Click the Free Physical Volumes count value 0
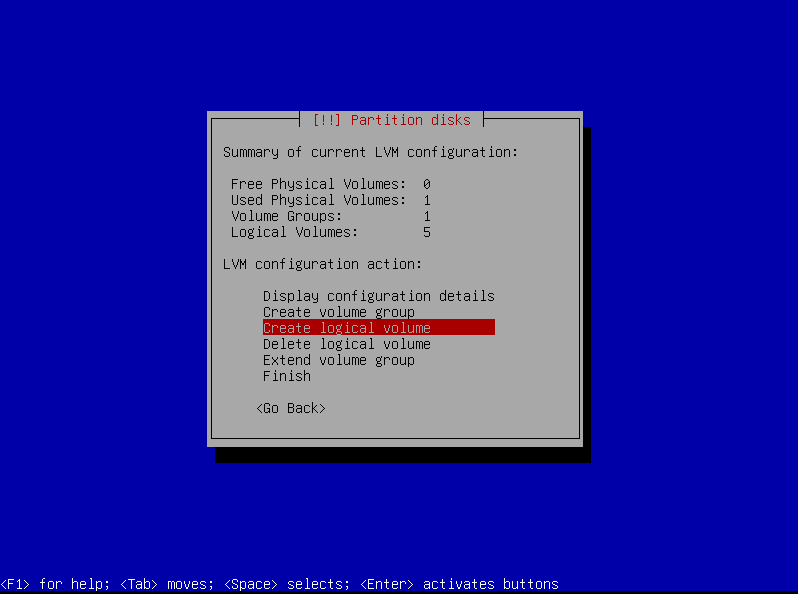Image resolution: width=798 pixels, height=594 pixels. coord(427,184)
